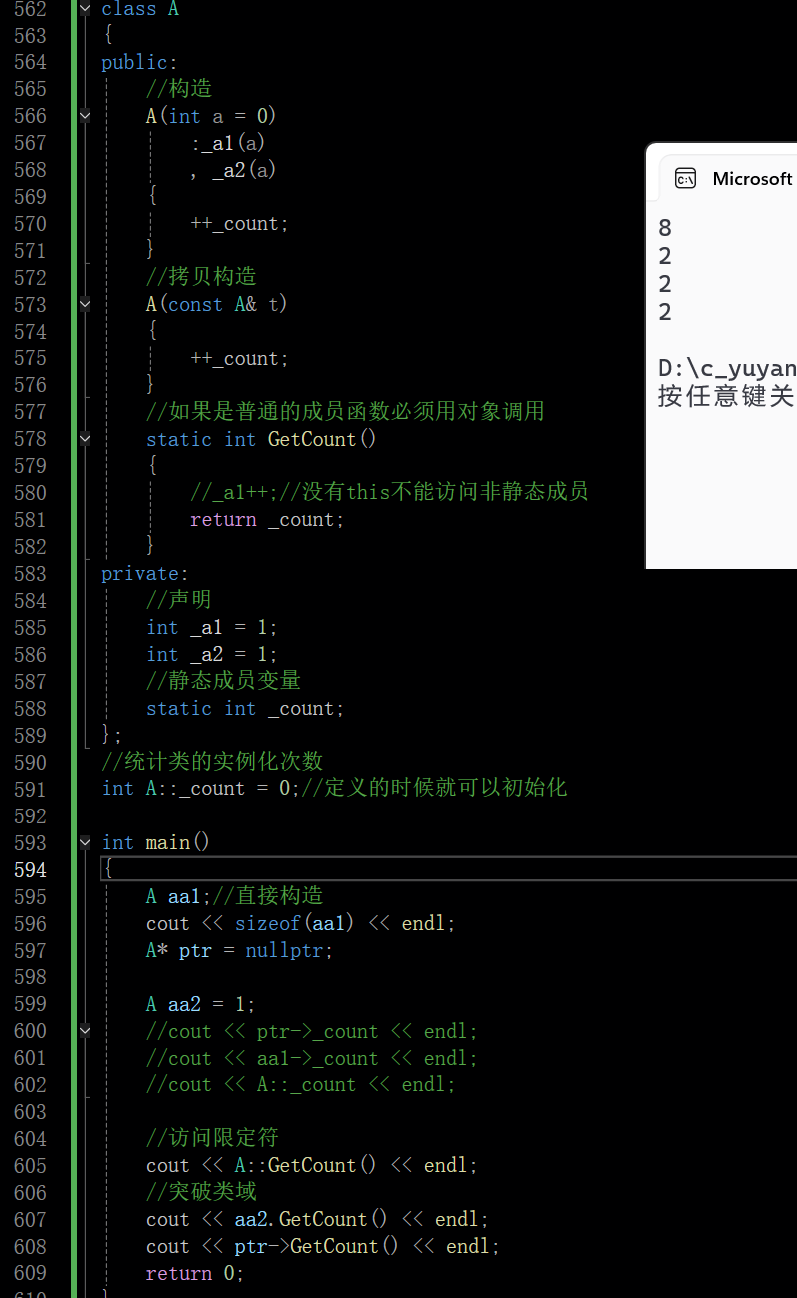Click 'int _a2 = 1;' member declaration
Viewport: 797px width, 1298px height.
(x=212, y=654)
